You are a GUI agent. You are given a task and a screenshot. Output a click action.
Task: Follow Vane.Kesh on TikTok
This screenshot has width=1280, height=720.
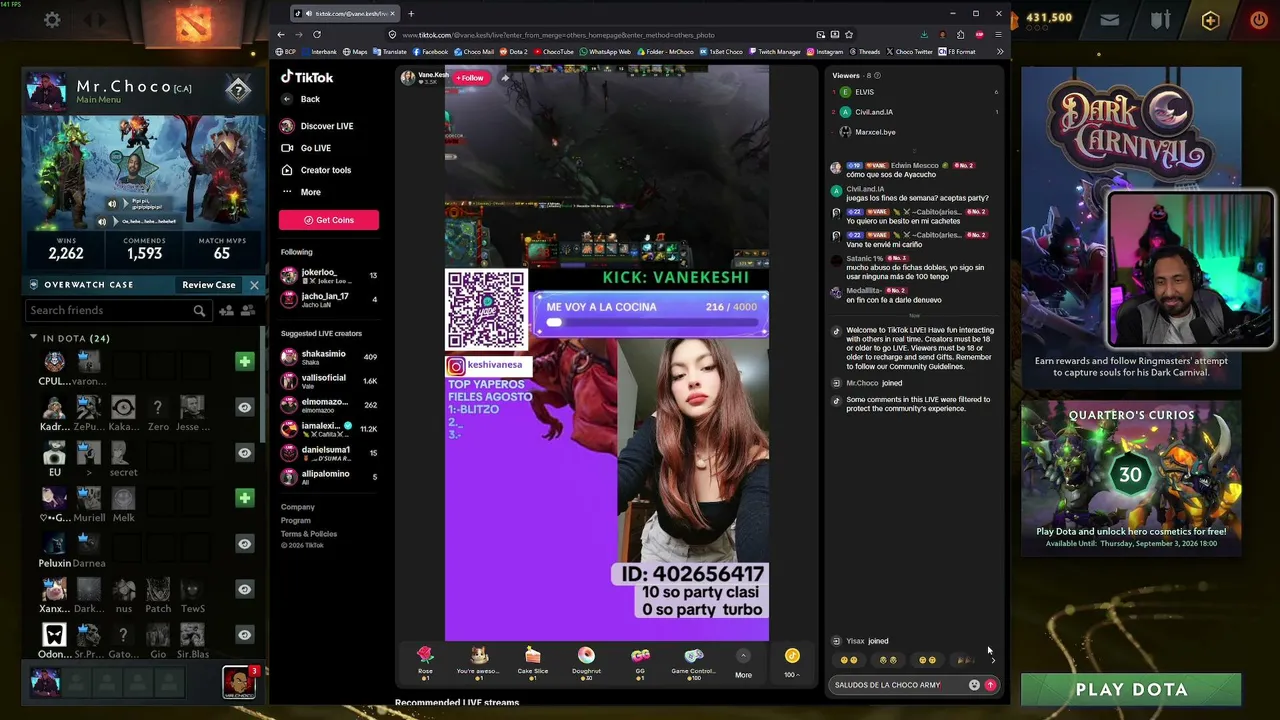click(470, 78)
